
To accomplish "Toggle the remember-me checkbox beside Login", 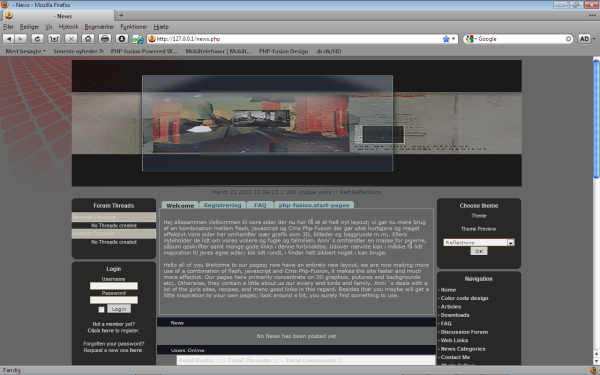I will tap(101, 309).
